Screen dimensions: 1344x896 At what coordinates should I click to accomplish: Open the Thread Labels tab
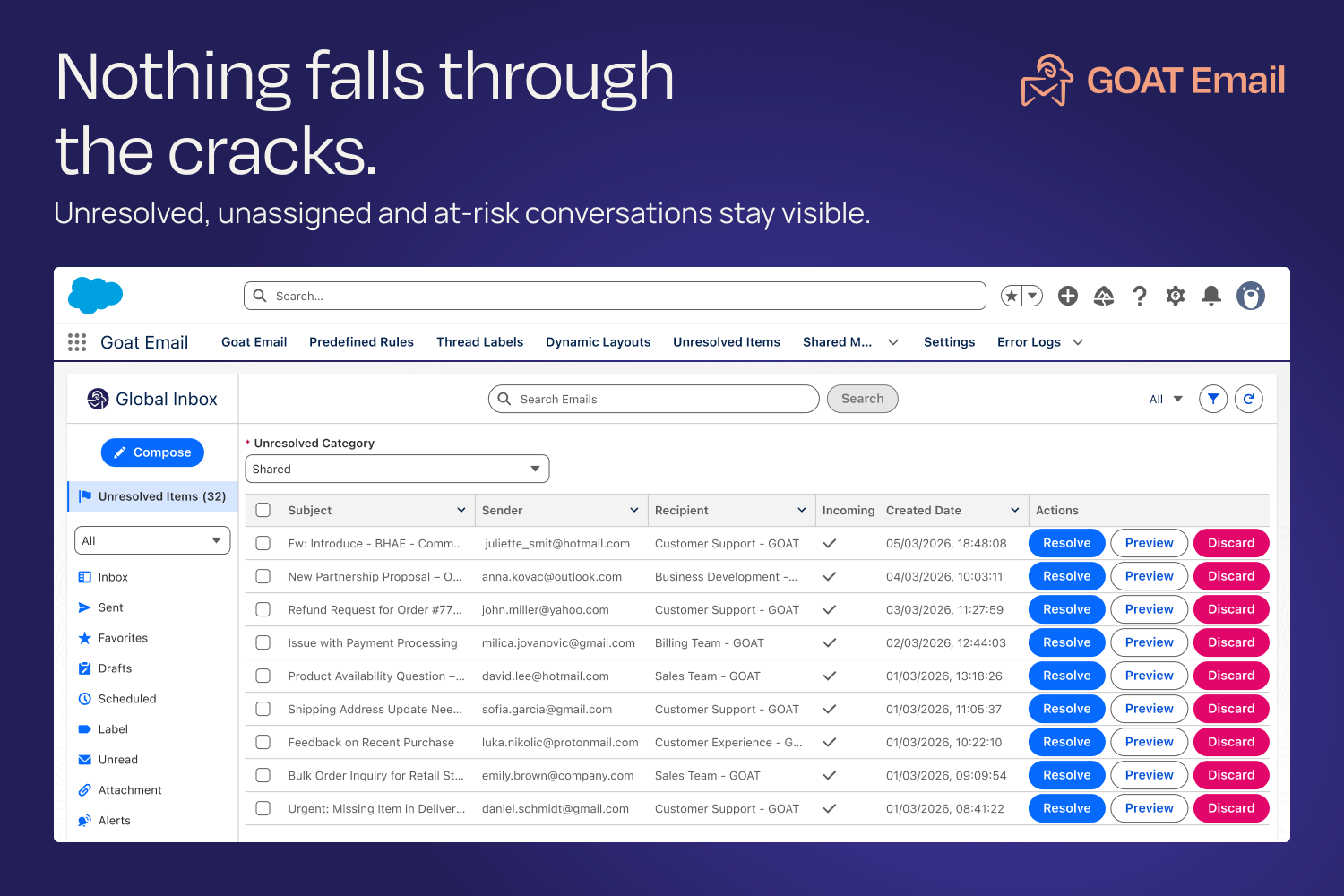pyautogui.click(x=479, y=342)
